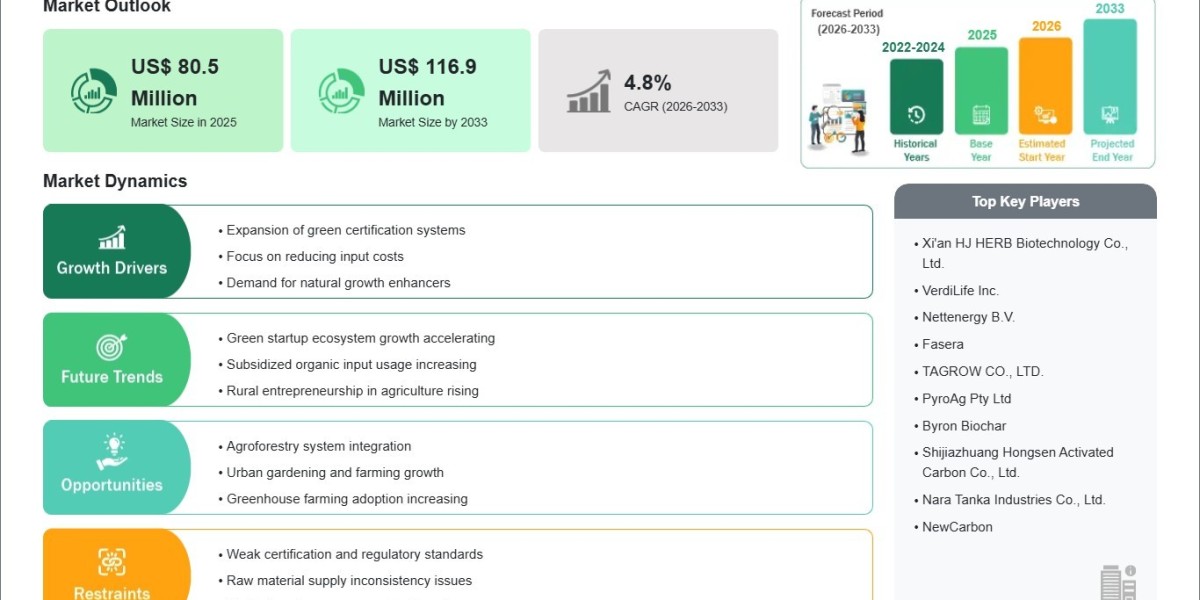The height and width of the screenshot is (600, 1200).
Task: Click Xi'an HJ HERB Biotechnology Co., Ltd.
Action: 1025,253
